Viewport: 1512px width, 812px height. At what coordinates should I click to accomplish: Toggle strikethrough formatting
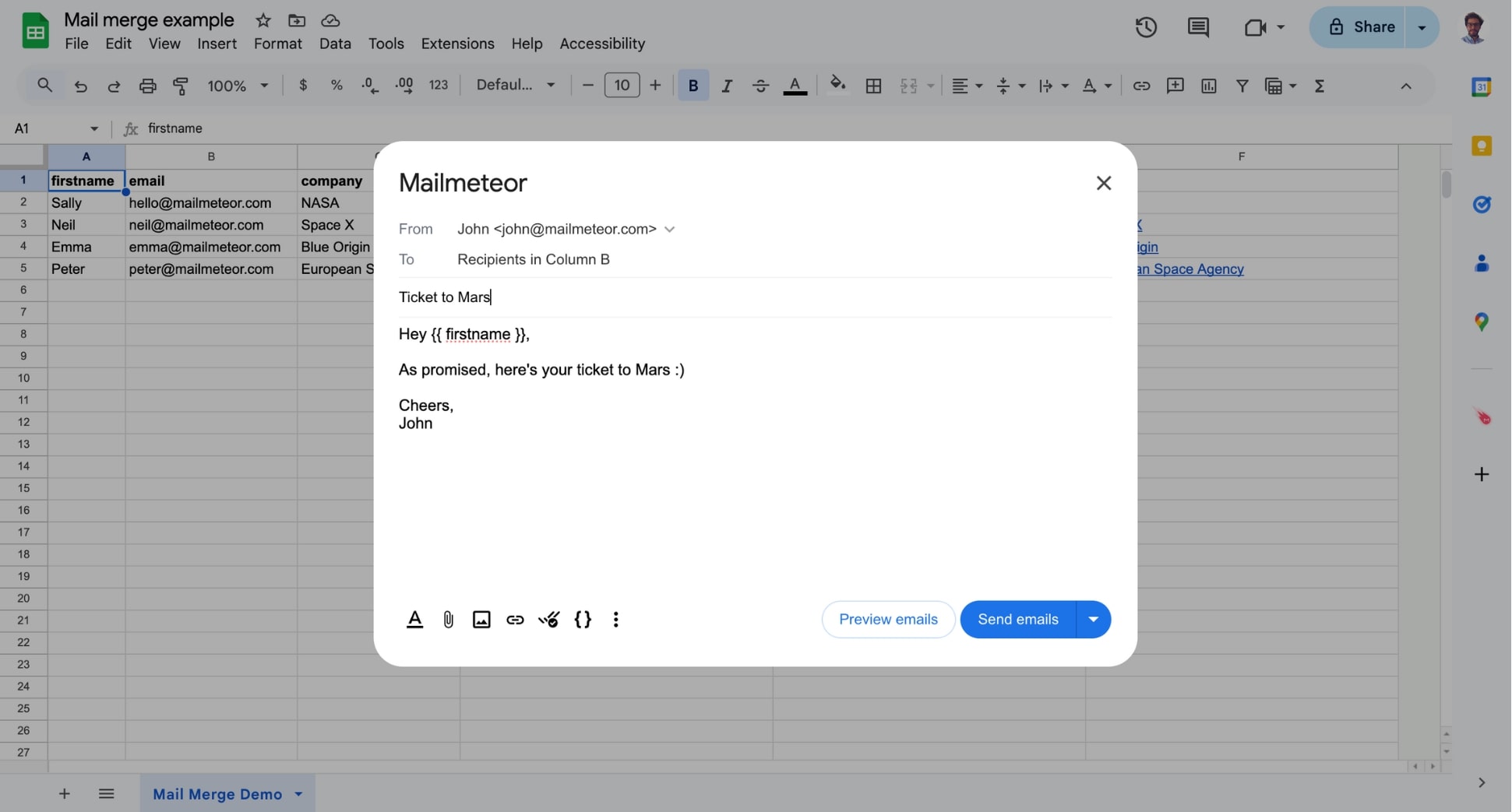[x=760, y=86]
